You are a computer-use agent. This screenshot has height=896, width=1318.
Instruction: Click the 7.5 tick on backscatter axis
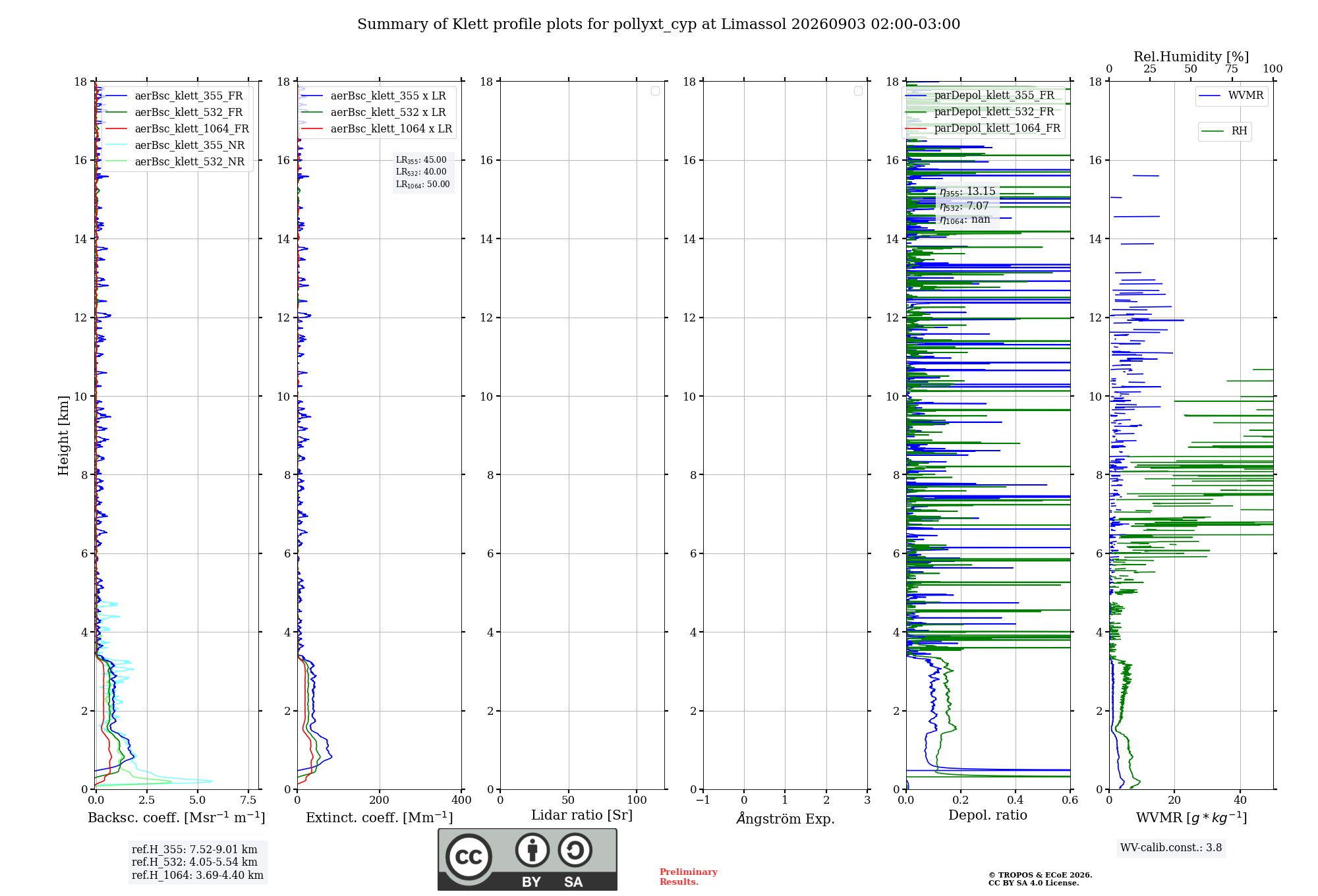pos(248,800)
